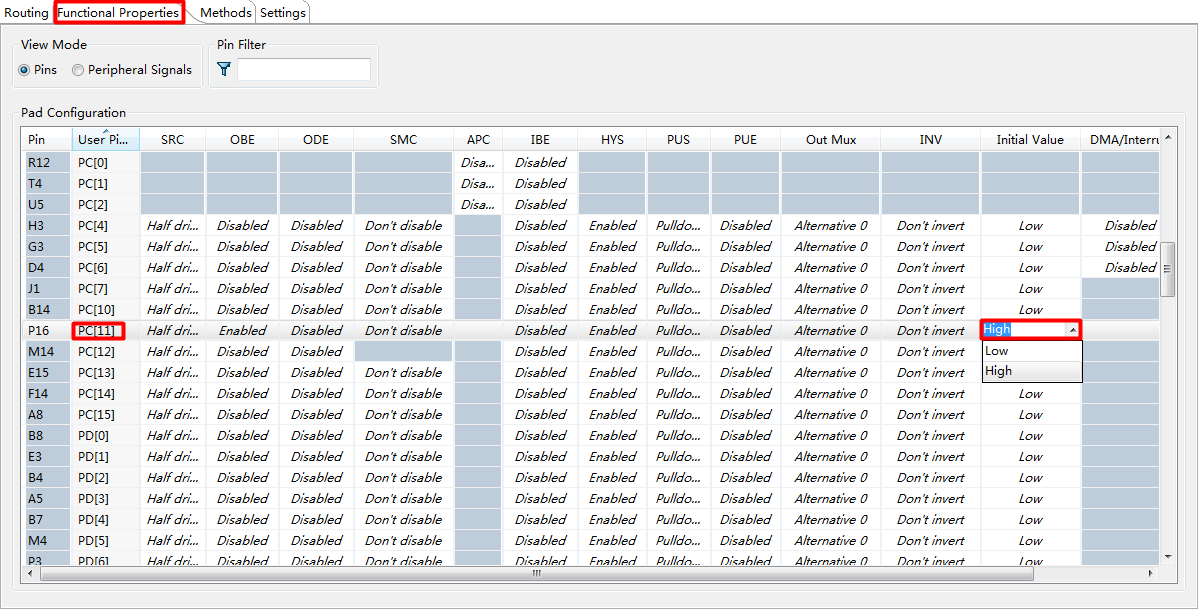Click the Out Mux column header
Viewport: 1198px width, 609px height.
point(831,140)
